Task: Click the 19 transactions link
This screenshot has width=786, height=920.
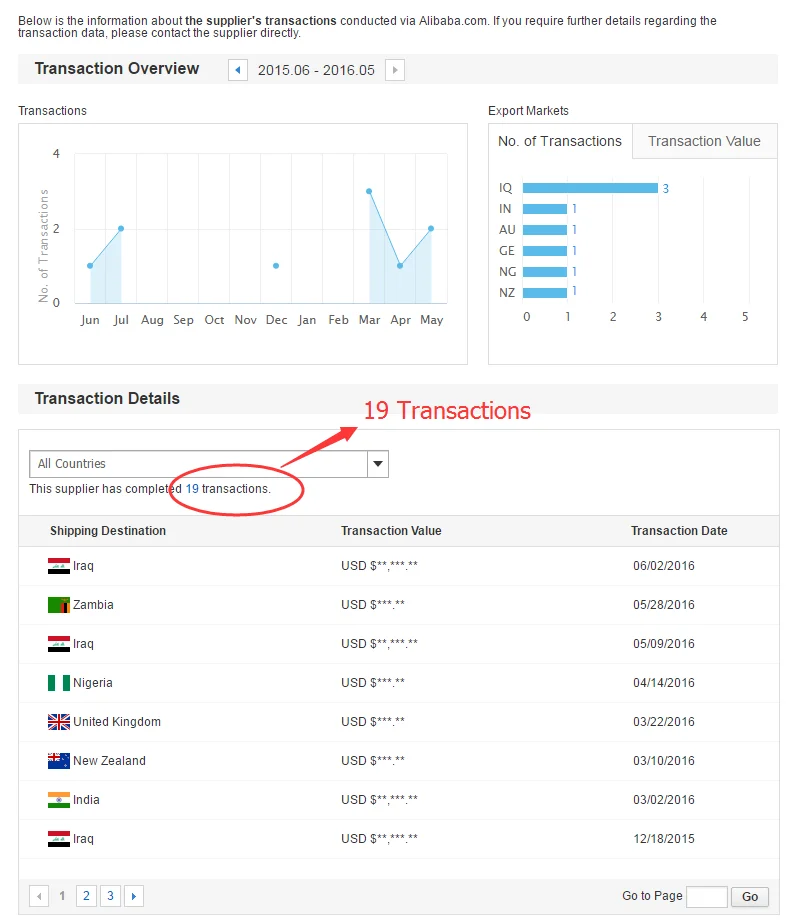Action: coord(192,489)
